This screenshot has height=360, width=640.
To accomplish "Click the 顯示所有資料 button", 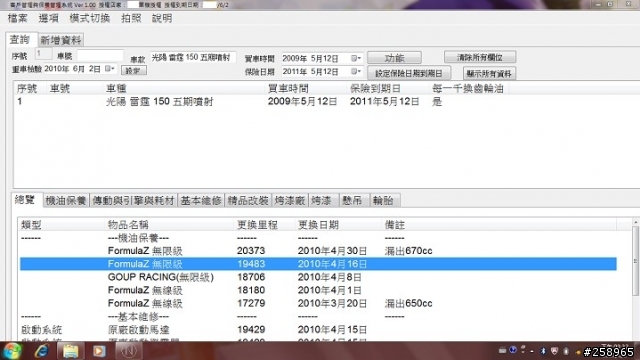I will pyautogui.click(x=489, y=73).
